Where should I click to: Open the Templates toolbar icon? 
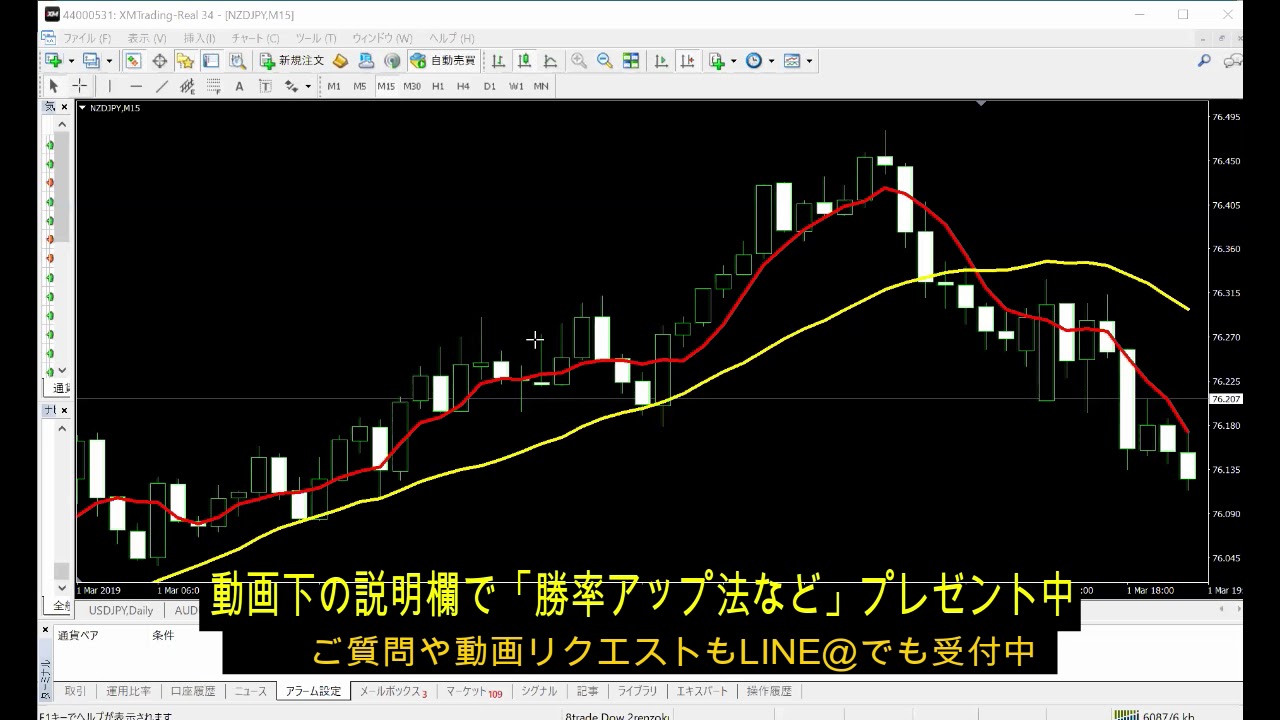(x=792, y=61)
